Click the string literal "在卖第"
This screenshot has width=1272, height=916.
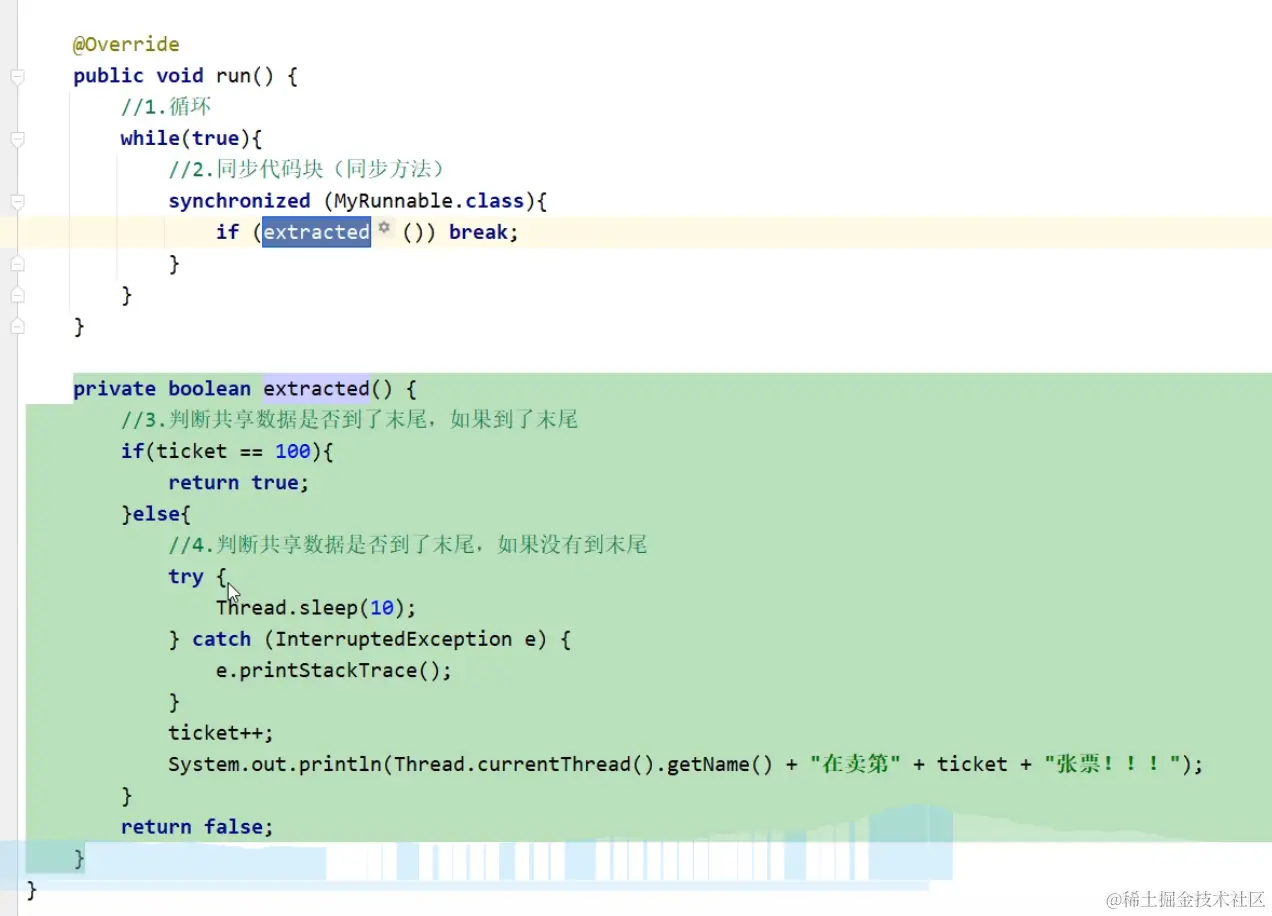855,764
